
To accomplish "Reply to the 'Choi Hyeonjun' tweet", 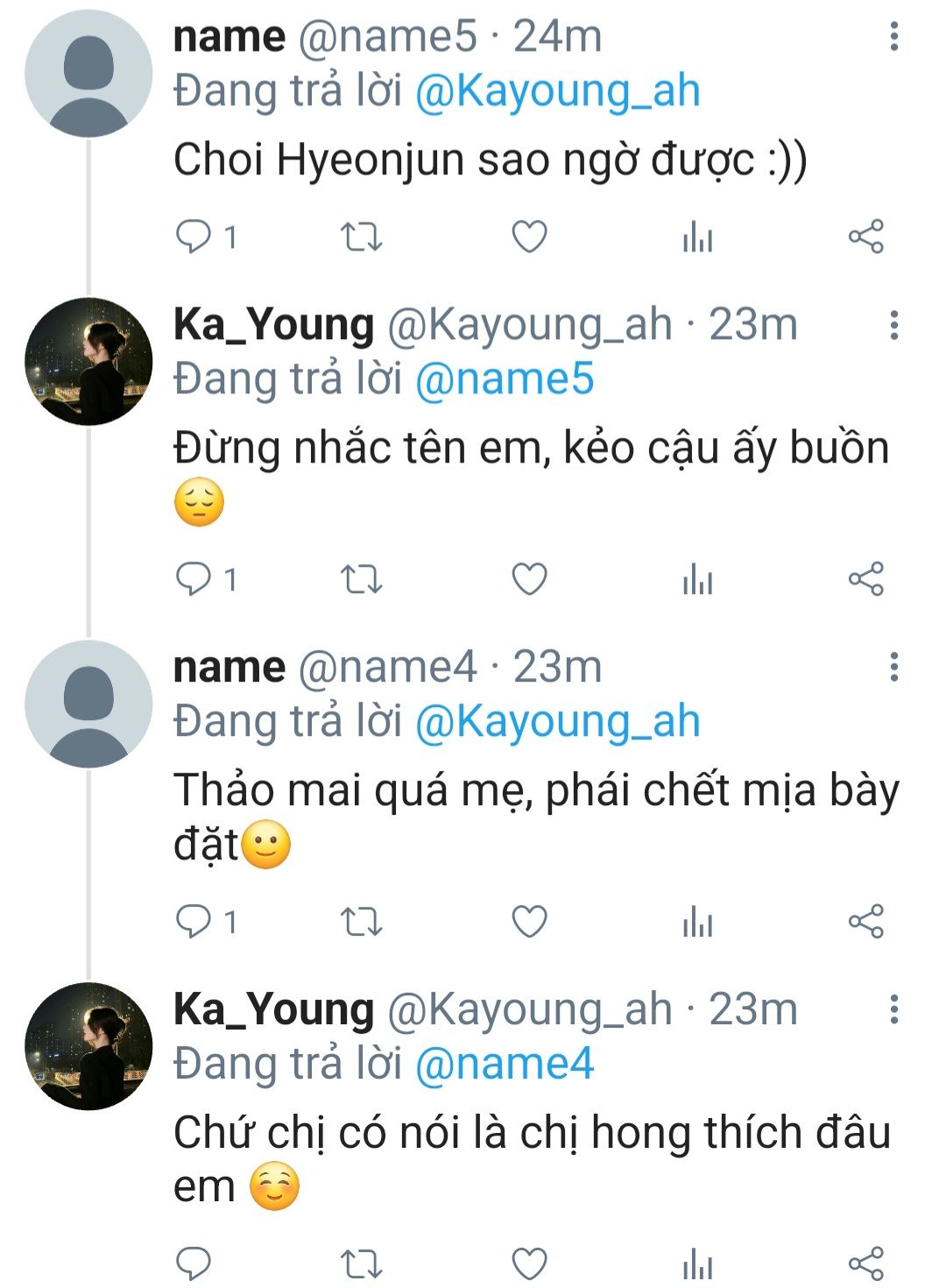I will [x=194, y=237].
